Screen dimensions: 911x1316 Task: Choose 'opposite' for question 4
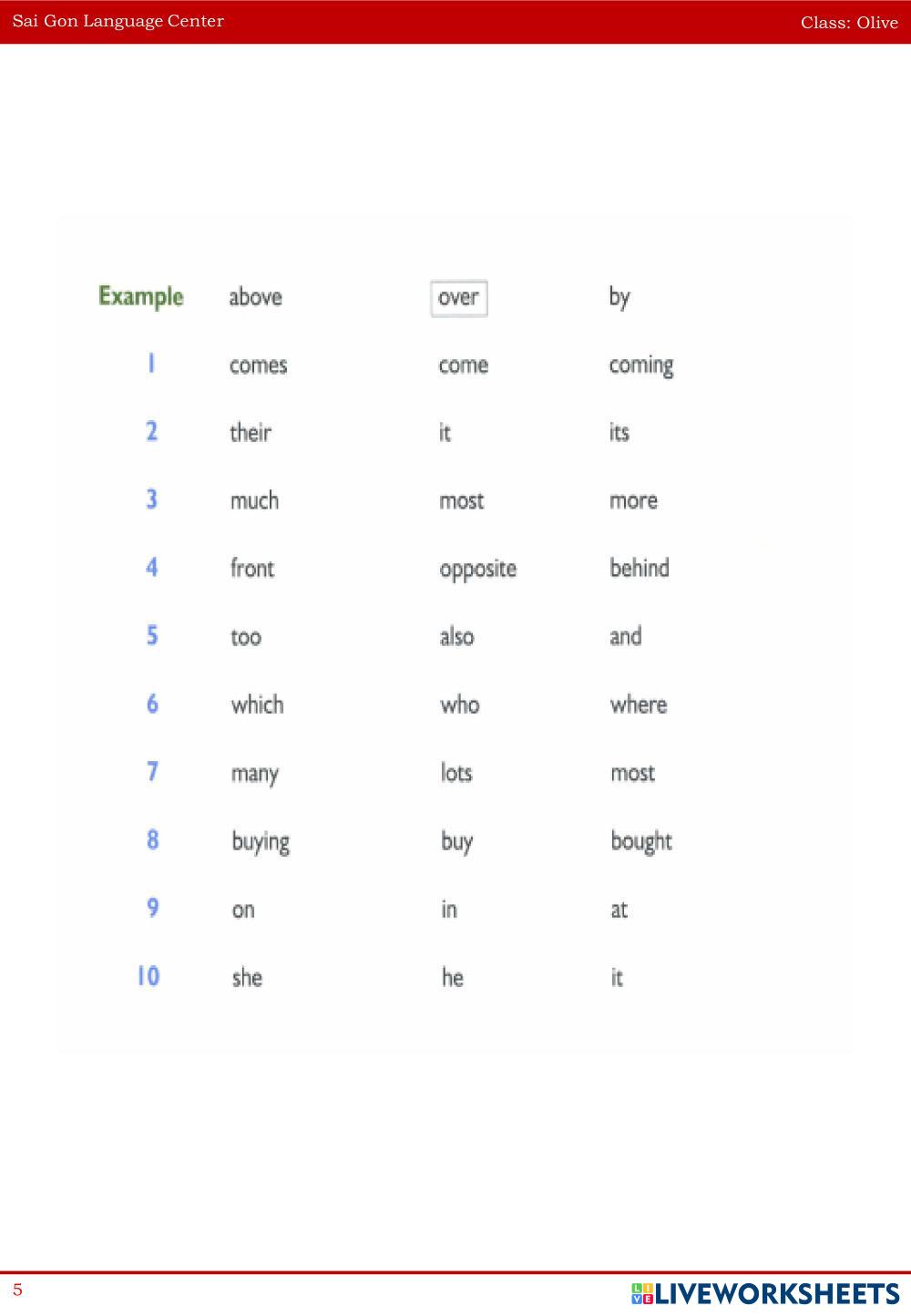pyautogui.click(x=477, y=569)
